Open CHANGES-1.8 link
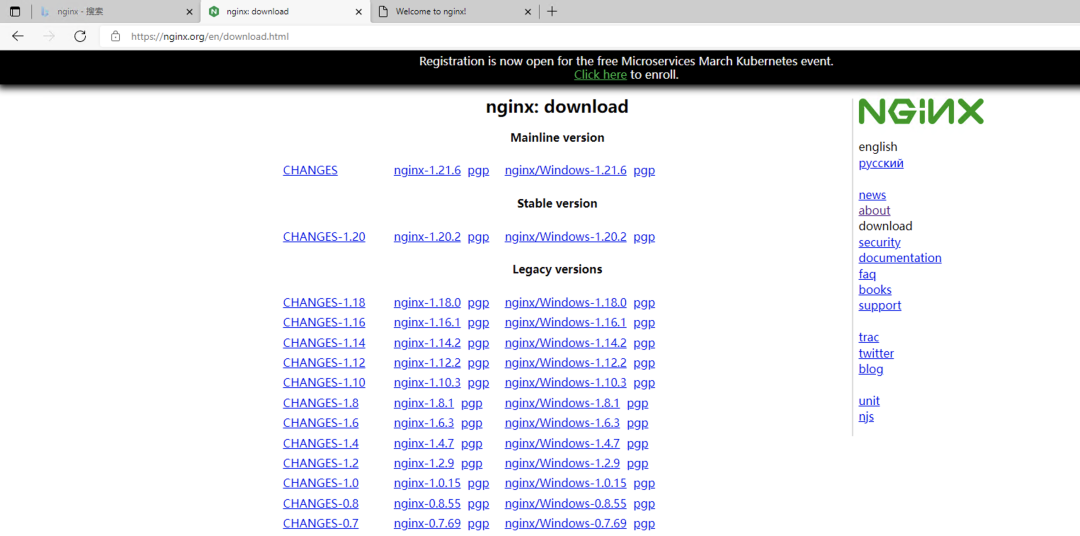This screenshot has width=1080, height=536. coord(320,403)
